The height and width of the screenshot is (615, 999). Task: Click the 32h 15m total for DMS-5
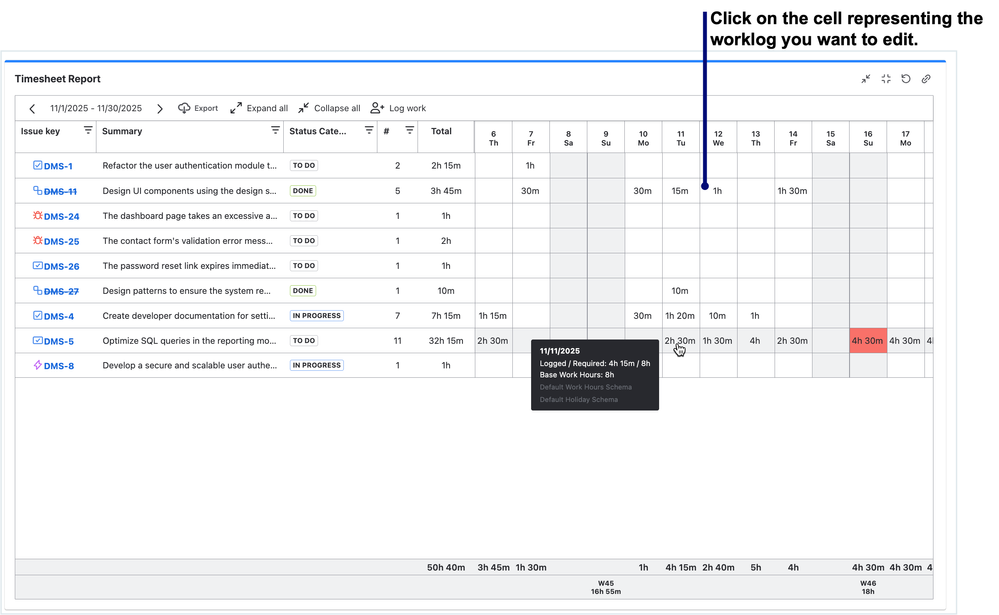pos(446,341)
